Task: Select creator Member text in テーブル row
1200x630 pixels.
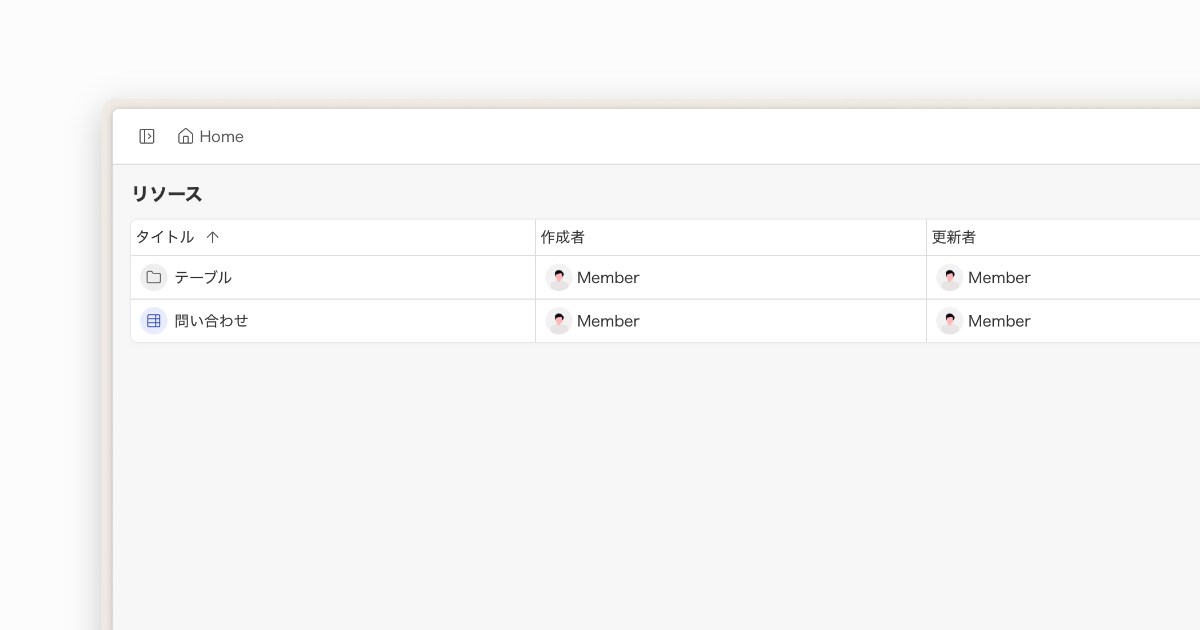Action: pos(608,278)
